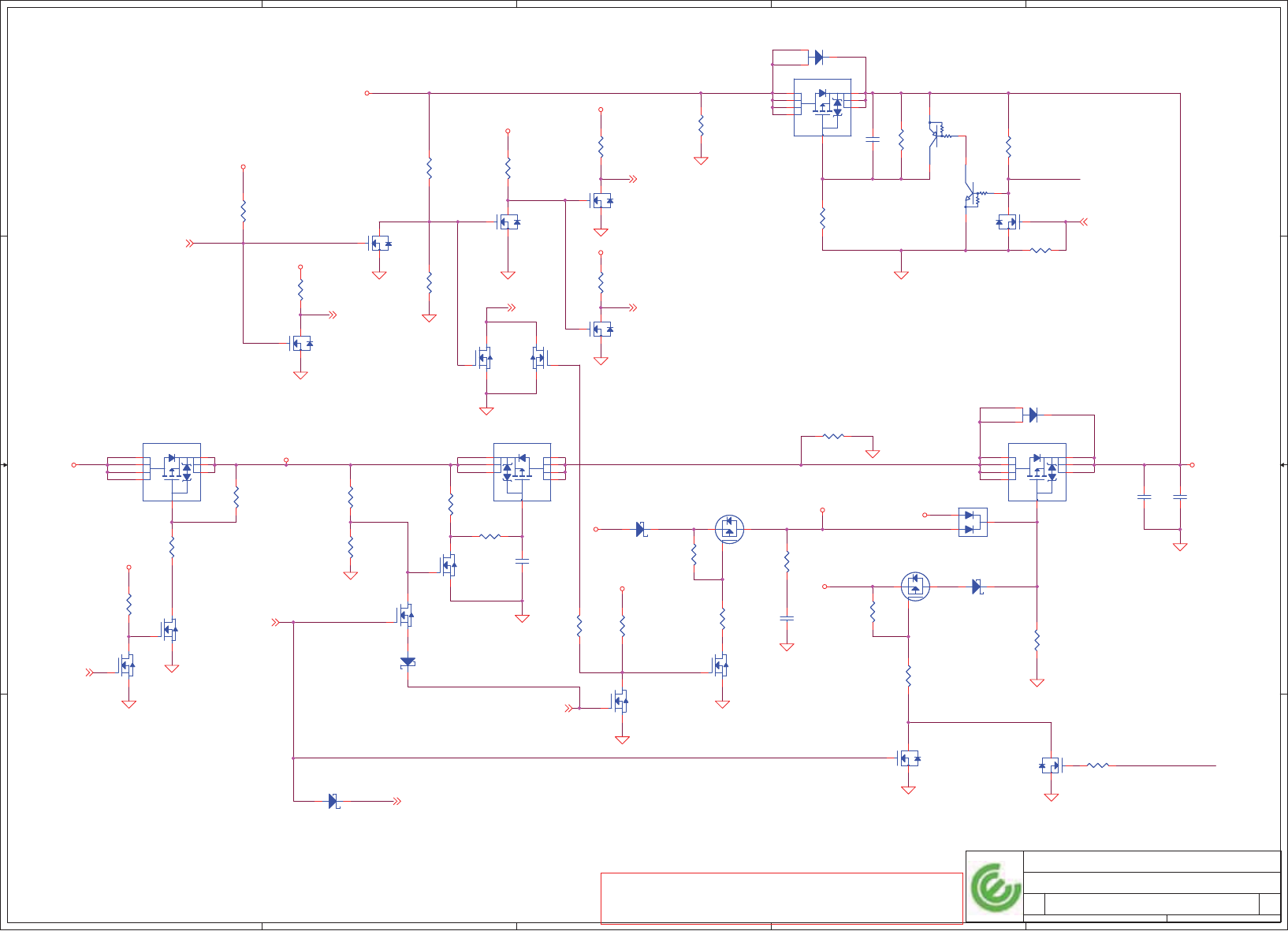This screenshot has height=931, width=1288.
Task: Select the ground symbol below the top transistor circuit
Action: click(901, 275)
